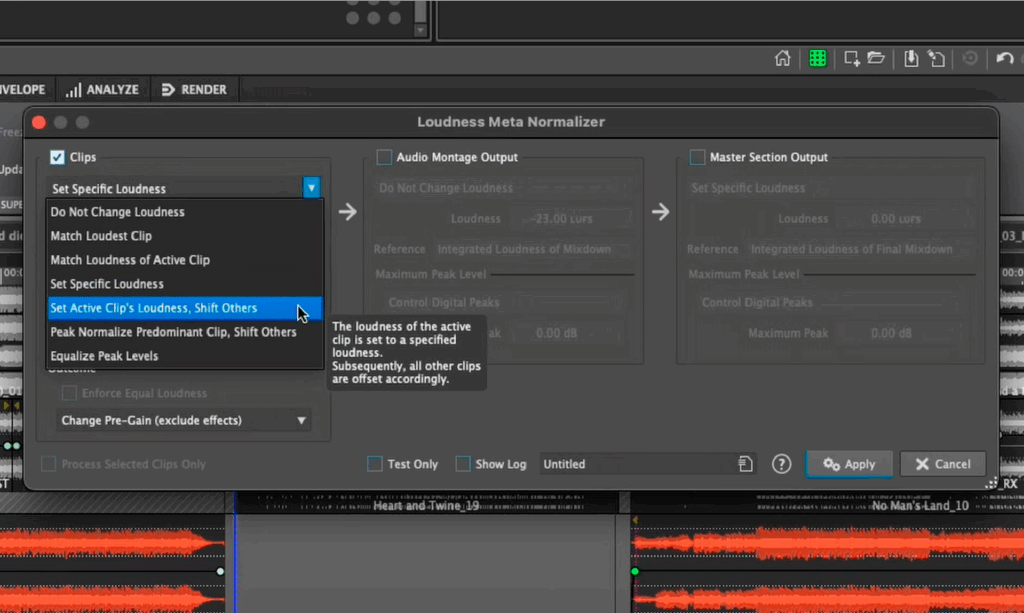
Task: Click the undo arrow icon
Action: [x=1005, y=59]
